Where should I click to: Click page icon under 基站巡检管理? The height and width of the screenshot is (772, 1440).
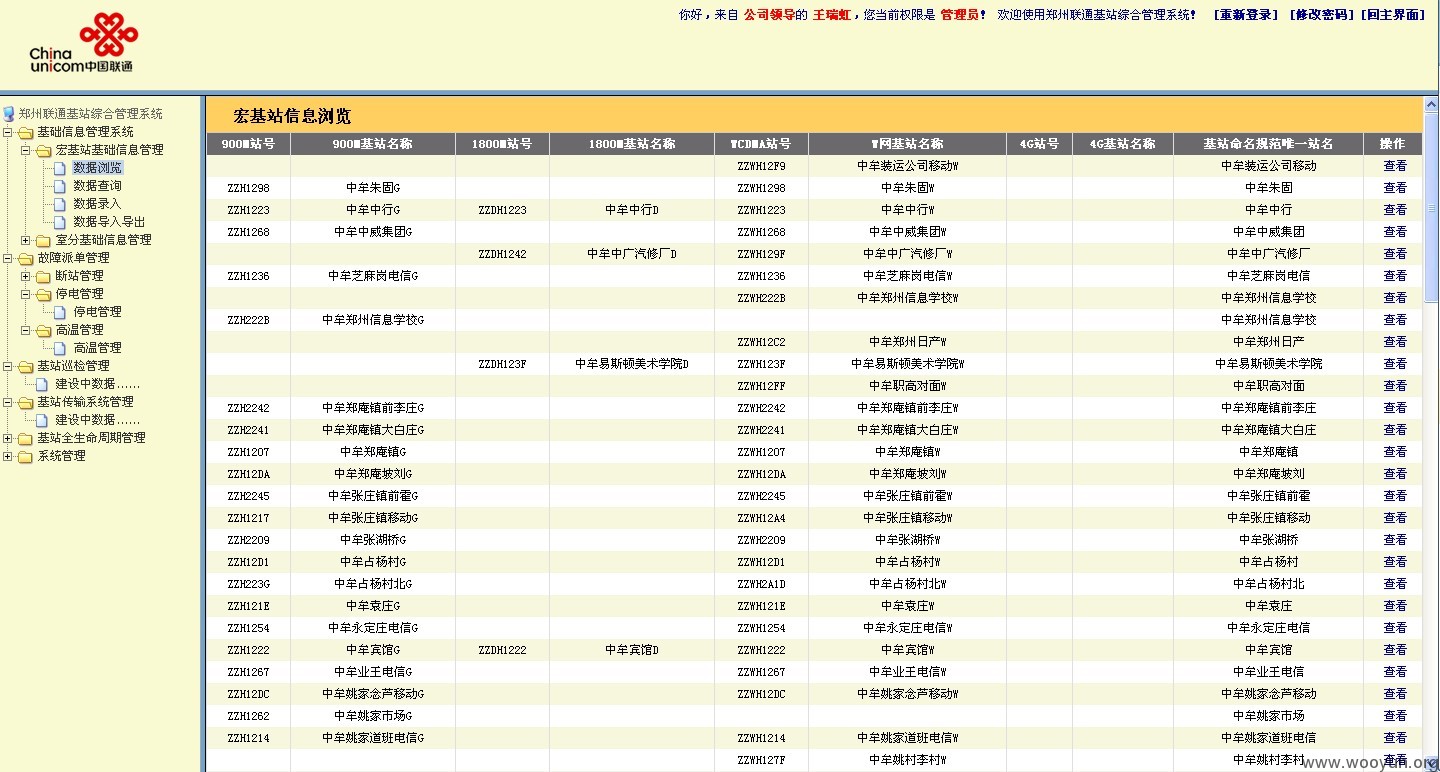42,384
